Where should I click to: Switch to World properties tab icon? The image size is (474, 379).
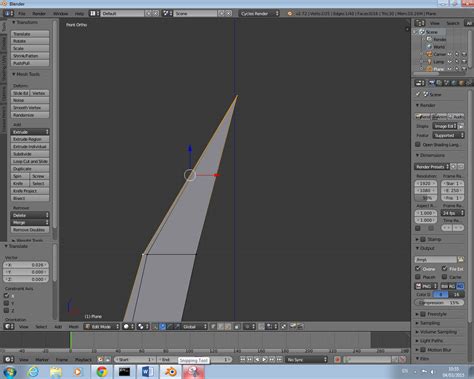tap(454, 83)
